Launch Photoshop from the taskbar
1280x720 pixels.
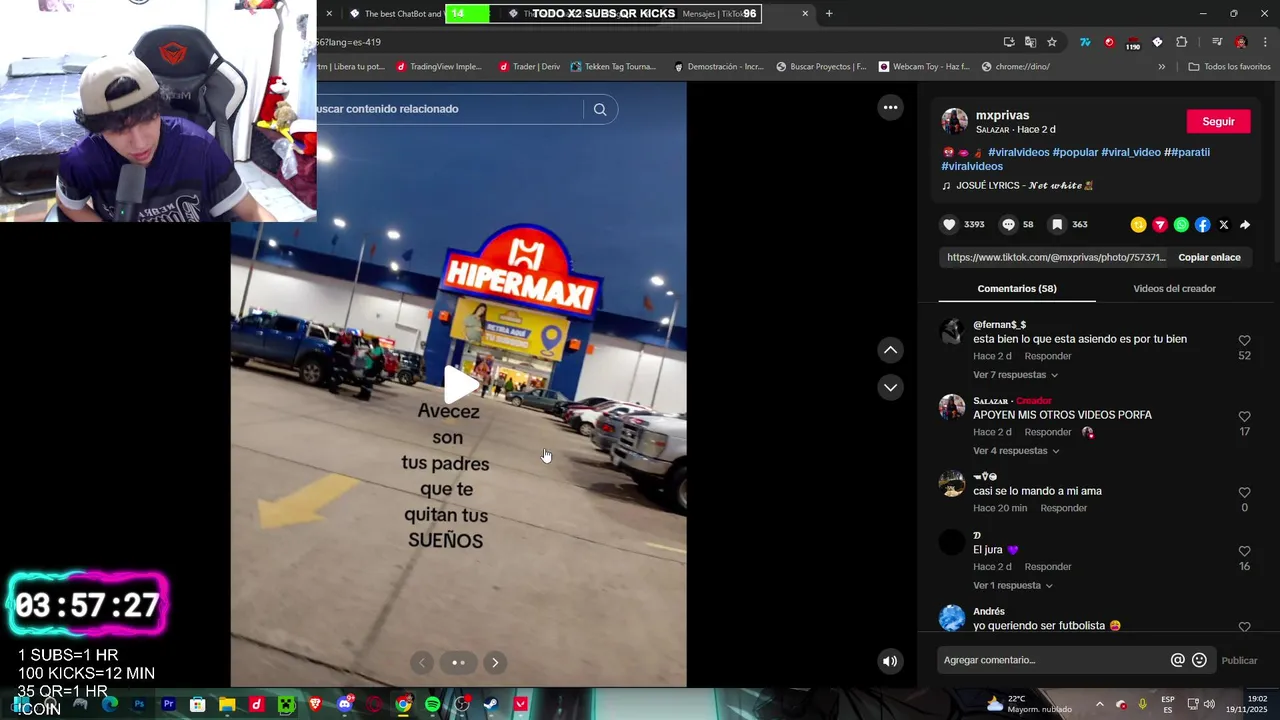(139, 704)
